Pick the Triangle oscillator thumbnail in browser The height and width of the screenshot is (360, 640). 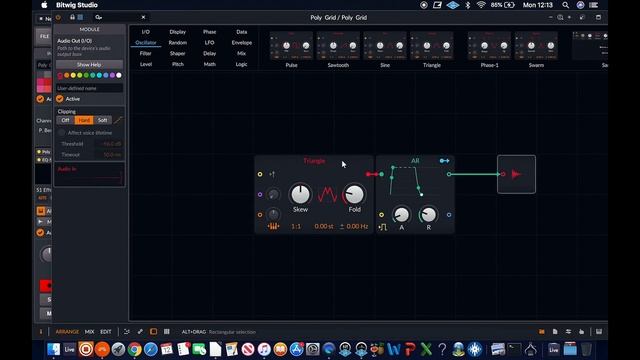tap(432, 46)
